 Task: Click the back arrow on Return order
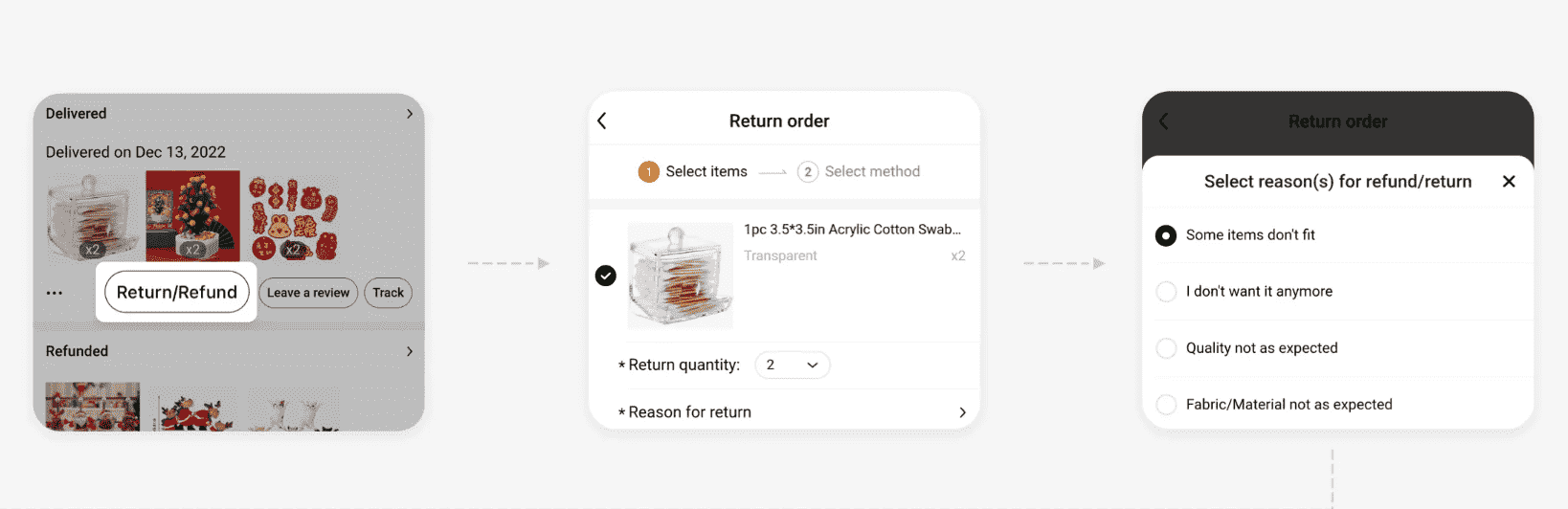(x=602, y=122)
